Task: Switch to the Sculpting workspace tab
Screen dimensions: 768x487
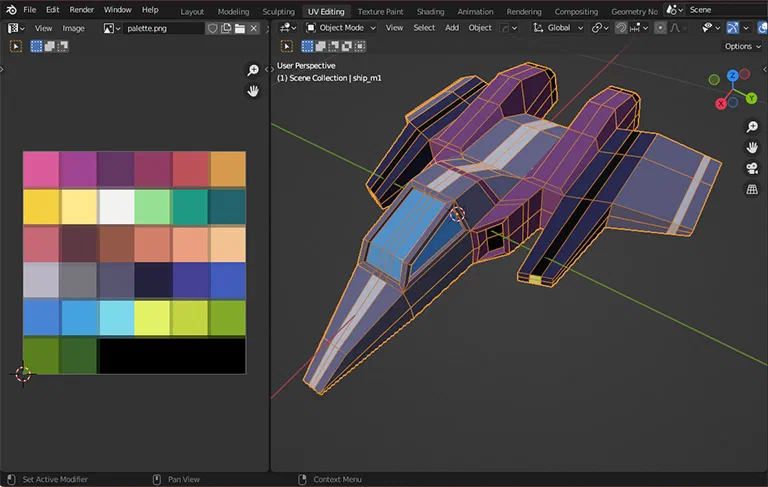Action: click(x=278, y=11)
